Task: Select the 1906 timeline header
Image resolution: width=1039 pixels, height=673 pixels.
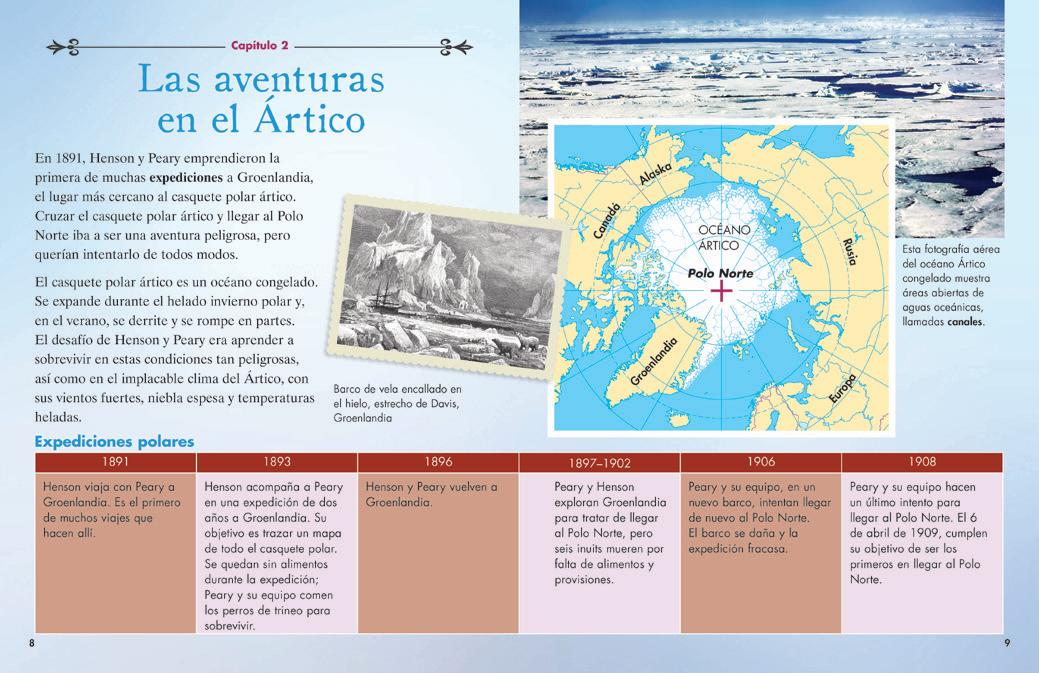Action: [x=761, y=462]
